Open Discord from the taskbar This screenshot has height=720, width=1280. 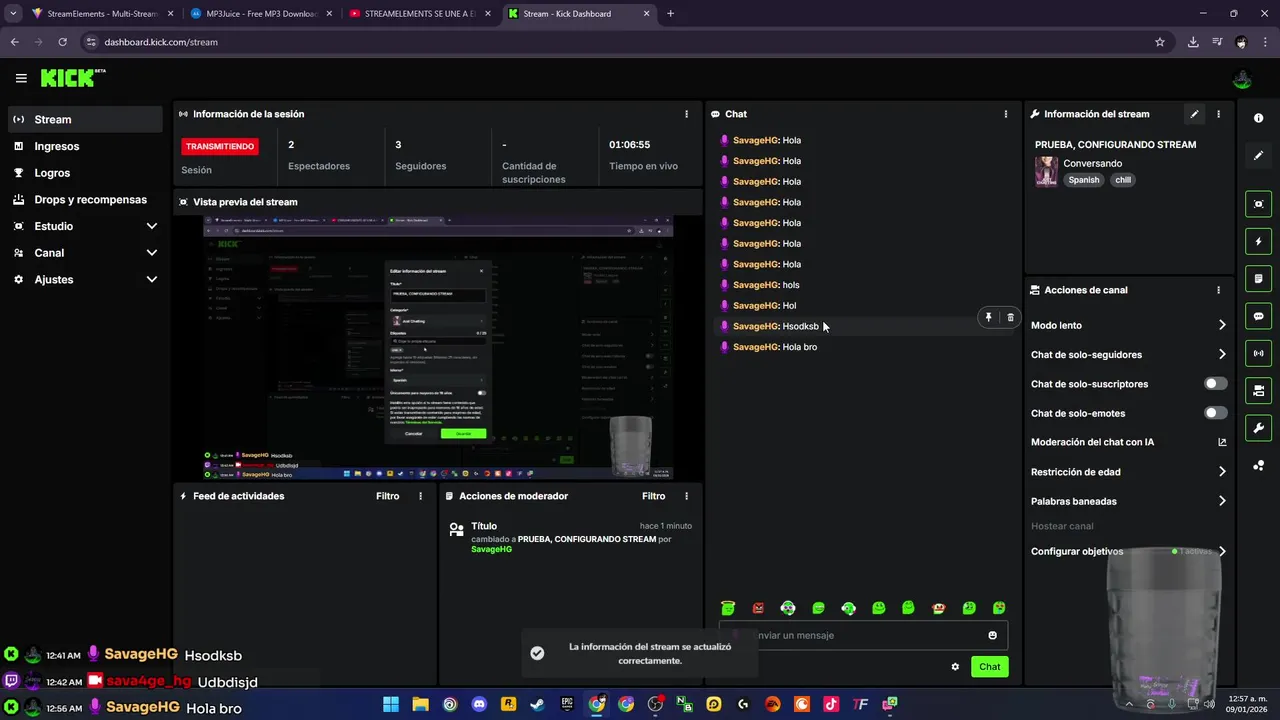(x=479, y=704)
